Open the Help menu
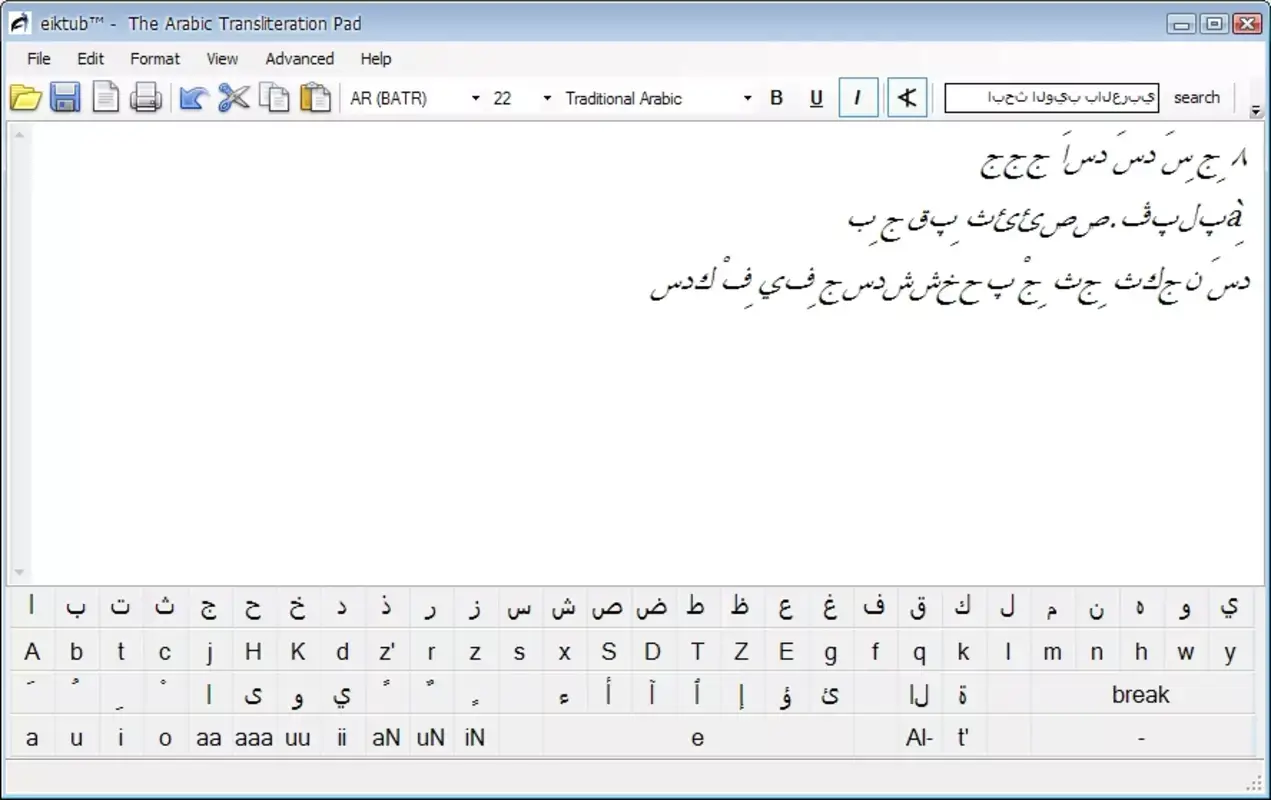The image size is (1271, 800). pos(376,59)
